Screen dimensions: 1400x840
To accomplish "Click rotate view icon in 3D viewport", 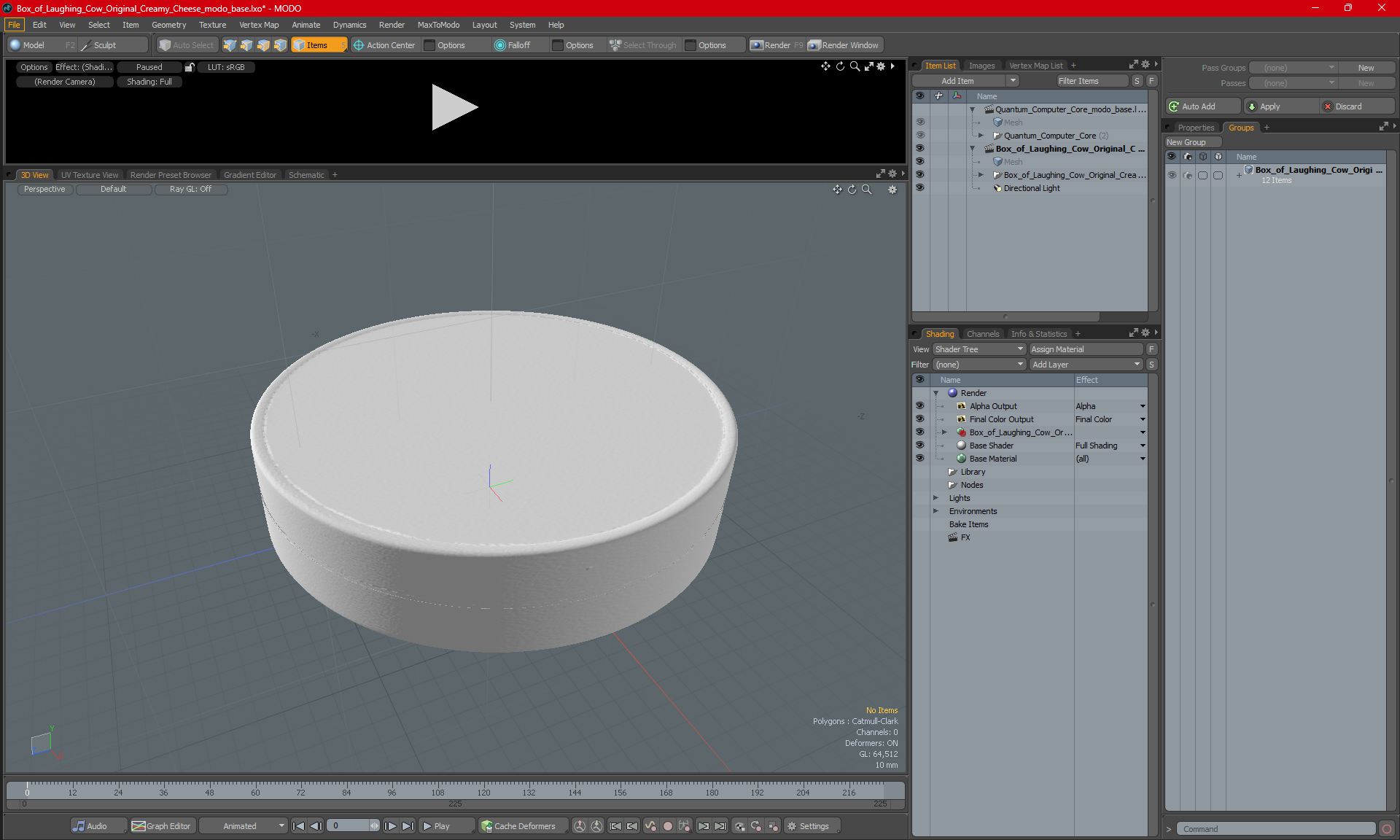I will tap(852, 190).
